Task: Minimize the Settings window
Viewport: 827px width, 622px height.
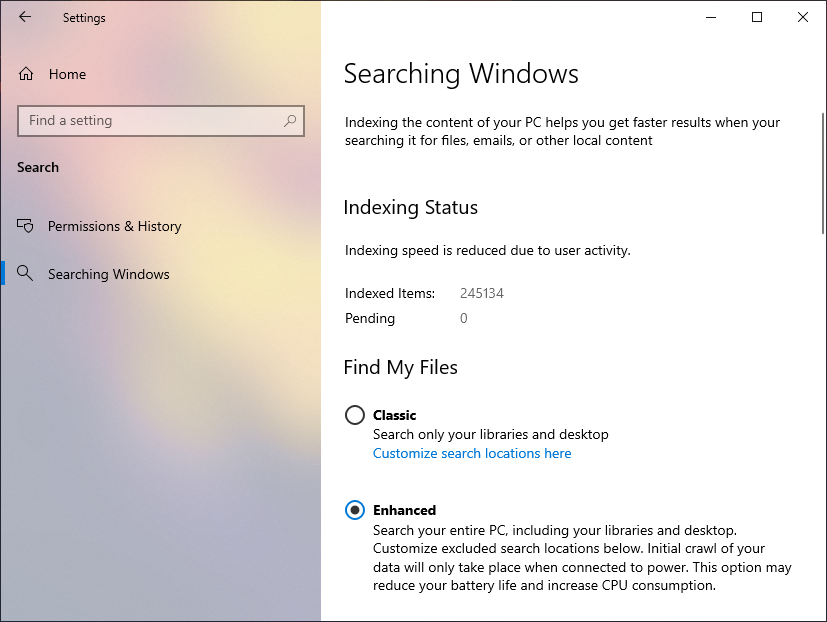Action: coord(711,17)
